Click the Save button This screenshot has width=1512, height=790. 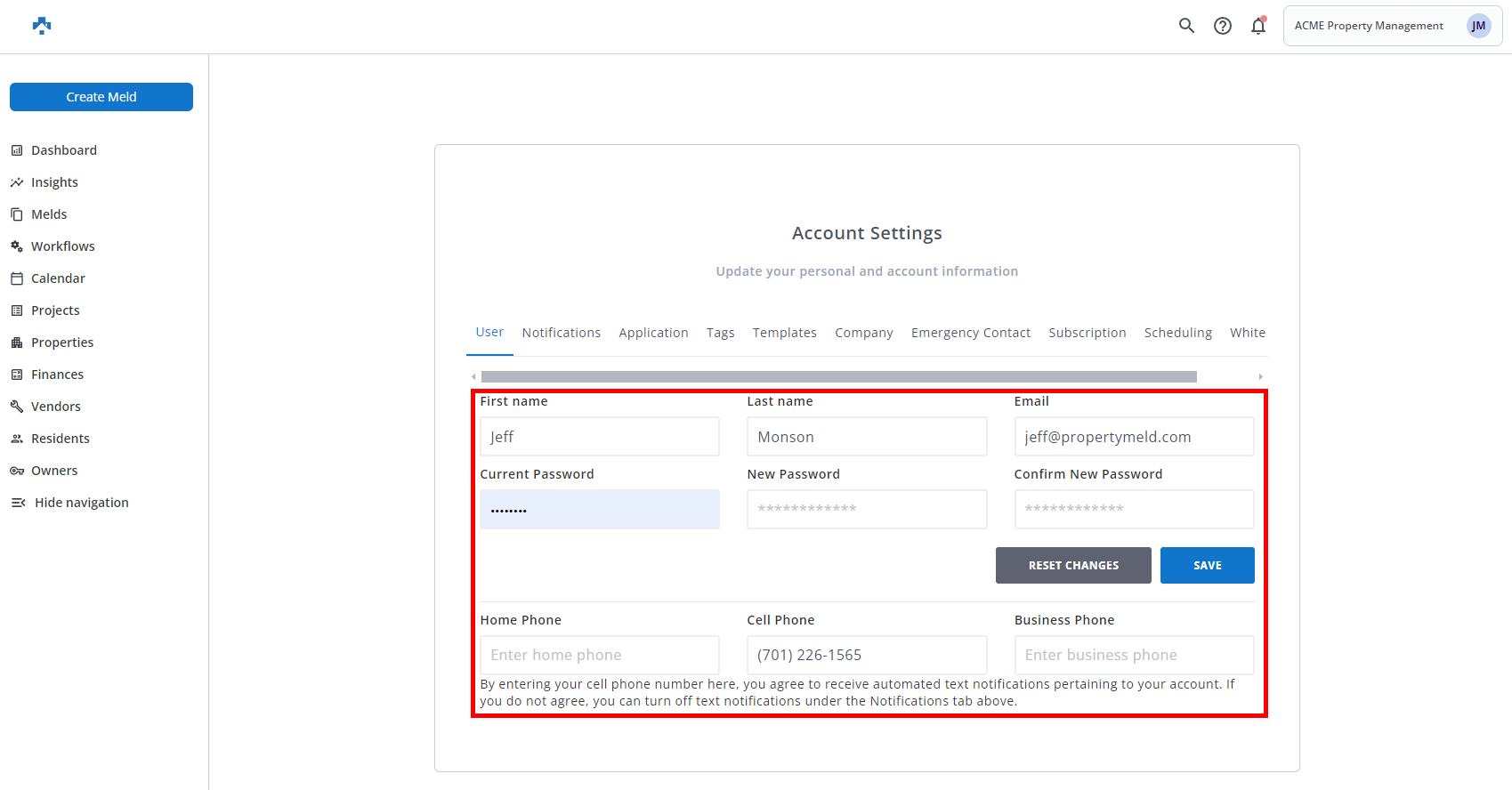click(x=1207, y=566)
